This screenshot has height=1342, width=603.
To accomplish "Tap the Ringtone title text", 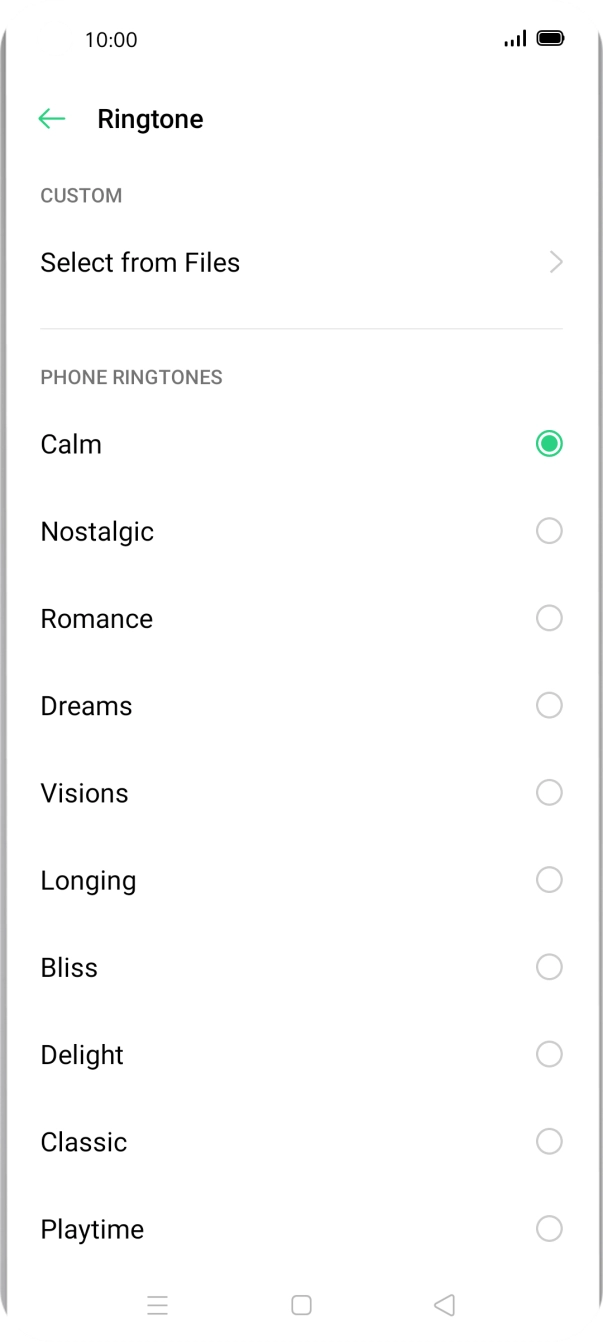I will click(150, 118).
